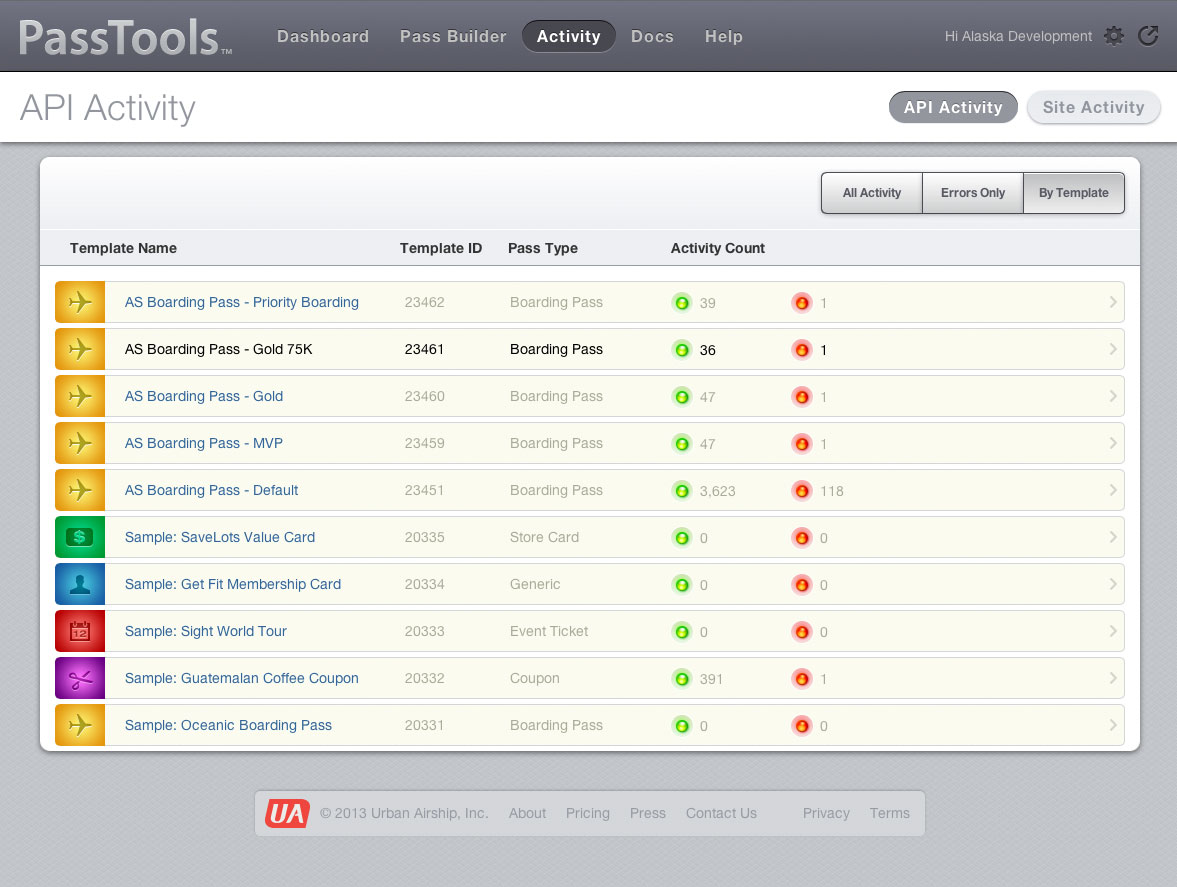Expand the Priority Boarding row chevron
Viewport: 1177px width, 887px height.
(x=1112, y=302)
